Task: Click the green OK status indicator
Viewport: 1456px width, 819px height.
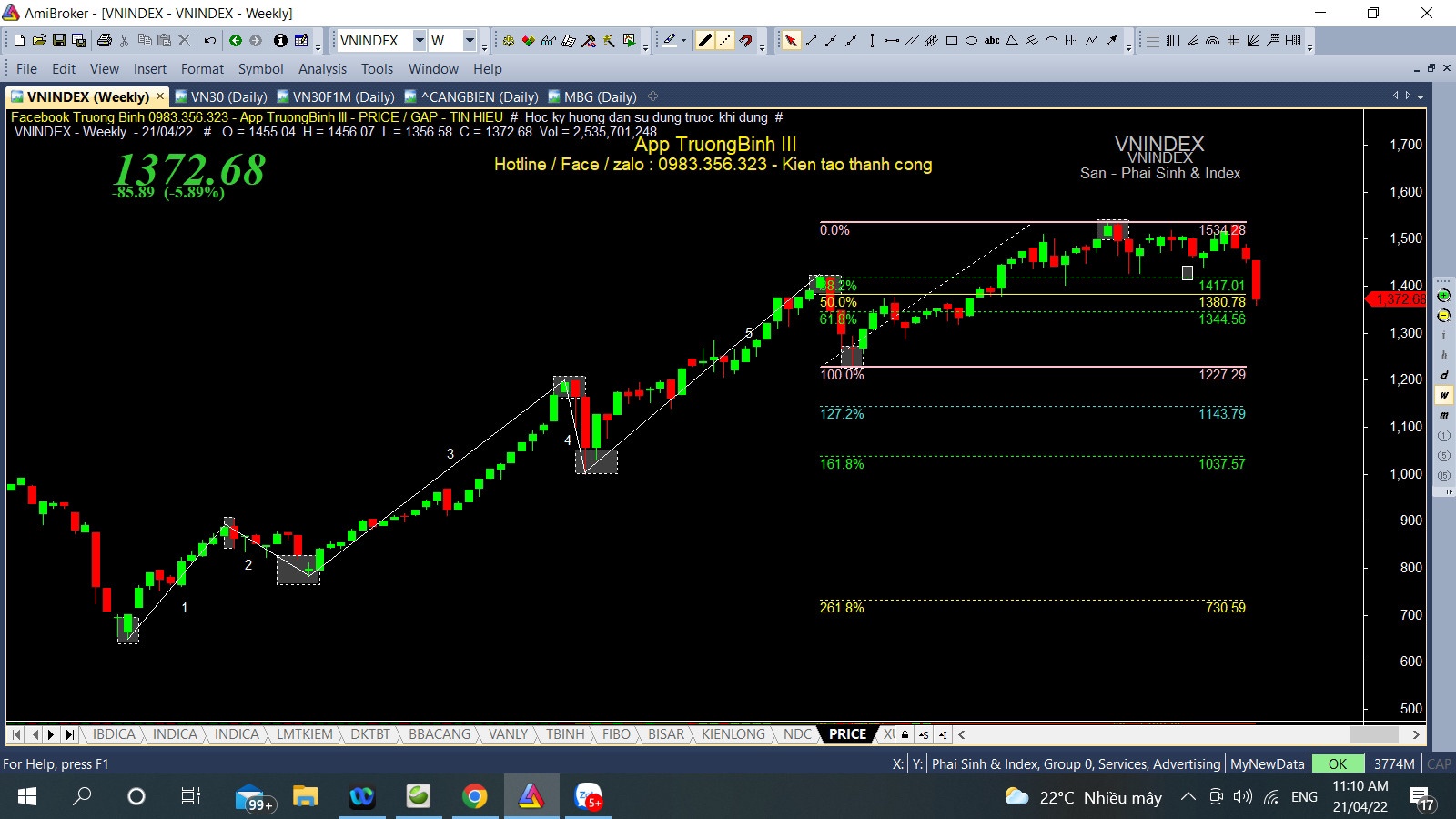Action: pyautogui.click(x=1338, y=763)
